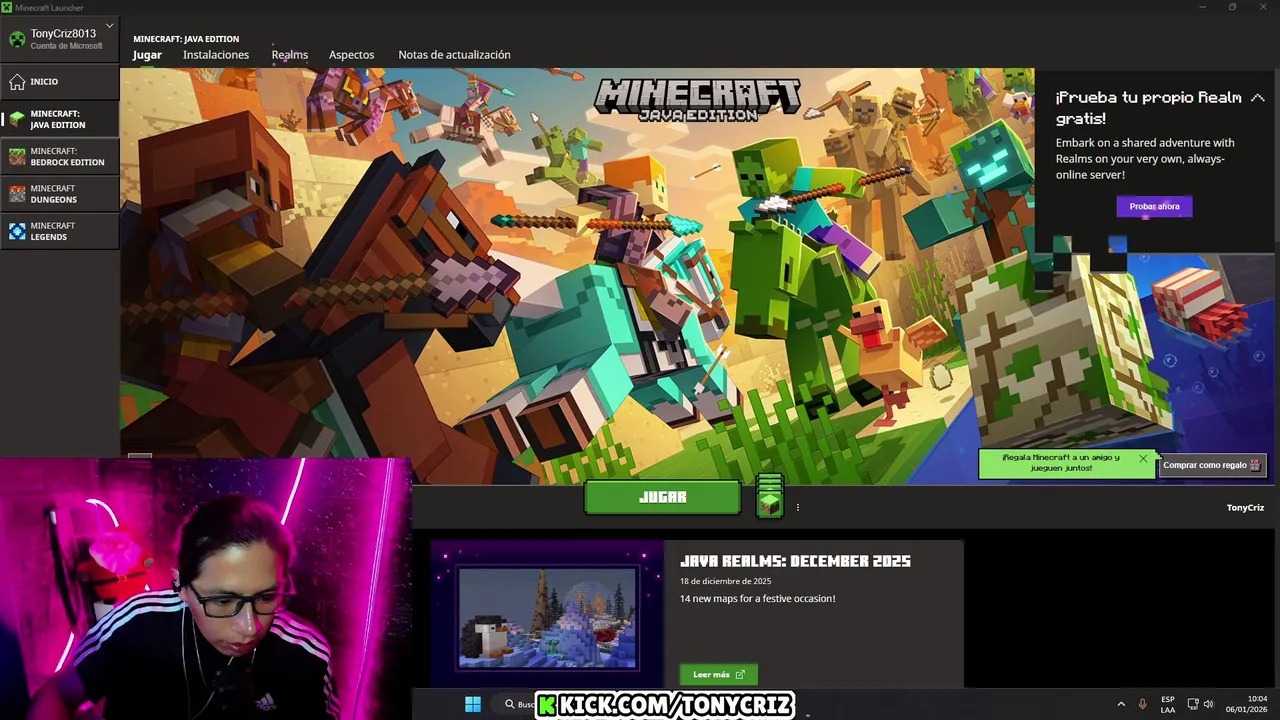Show hidden system tray icons
1280x720 pixels.
tap(1120, 704)
